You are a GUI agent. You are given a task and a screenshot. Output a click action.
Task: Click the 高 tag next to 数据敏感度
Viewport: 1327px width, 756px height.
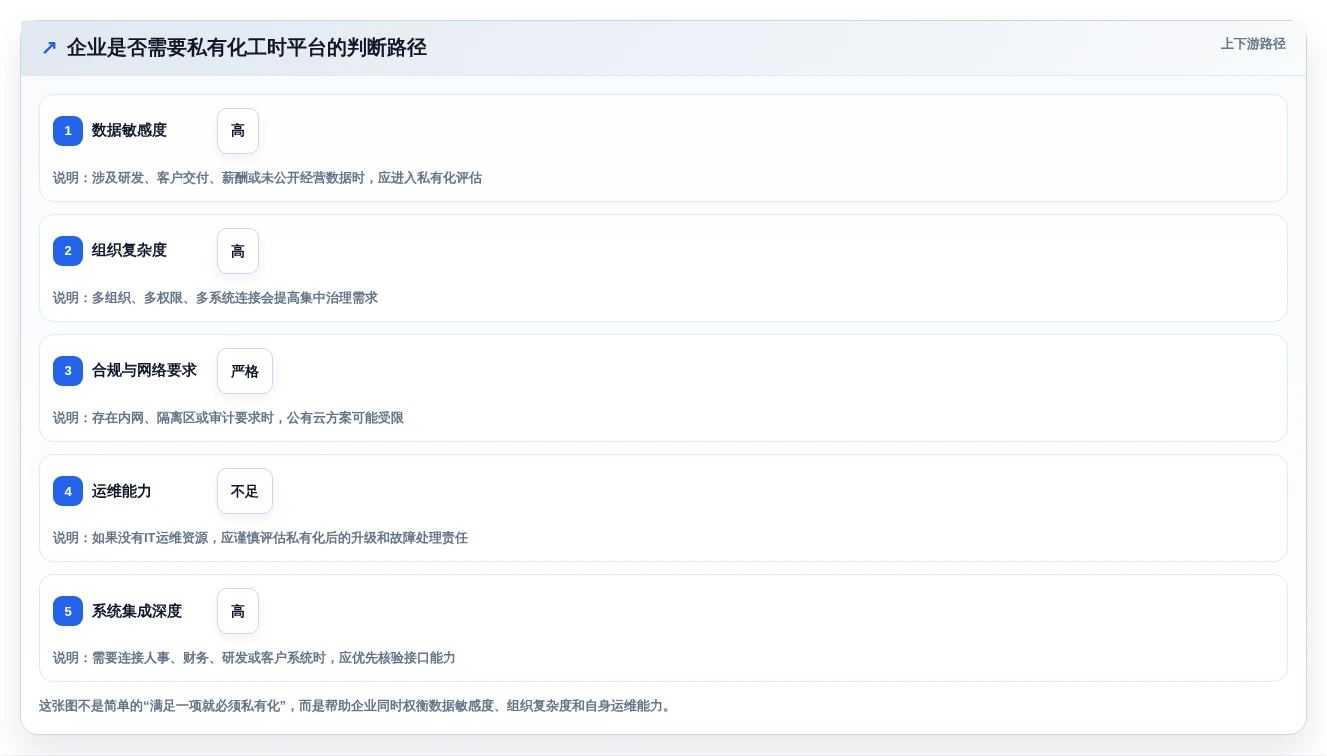pos(238,131)
